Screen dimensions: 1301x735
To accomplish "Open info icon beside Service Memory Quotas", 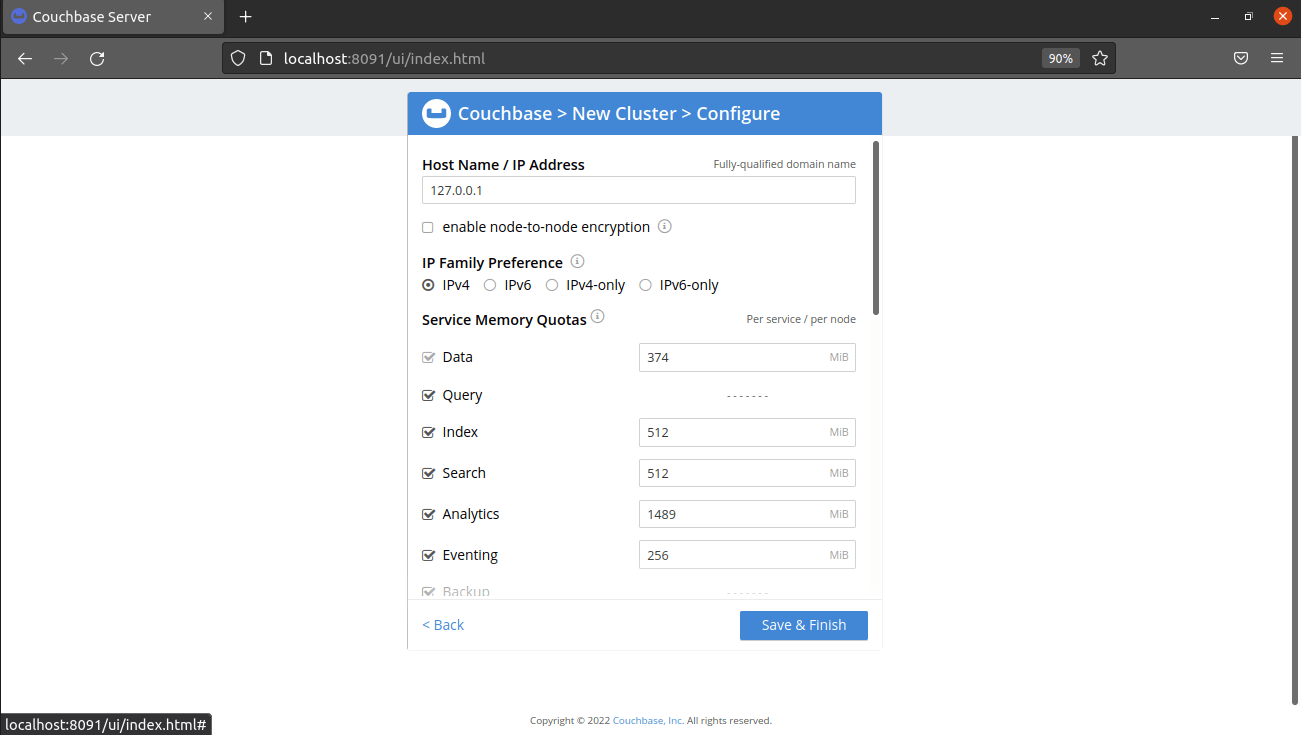I will tap(598, 316).
